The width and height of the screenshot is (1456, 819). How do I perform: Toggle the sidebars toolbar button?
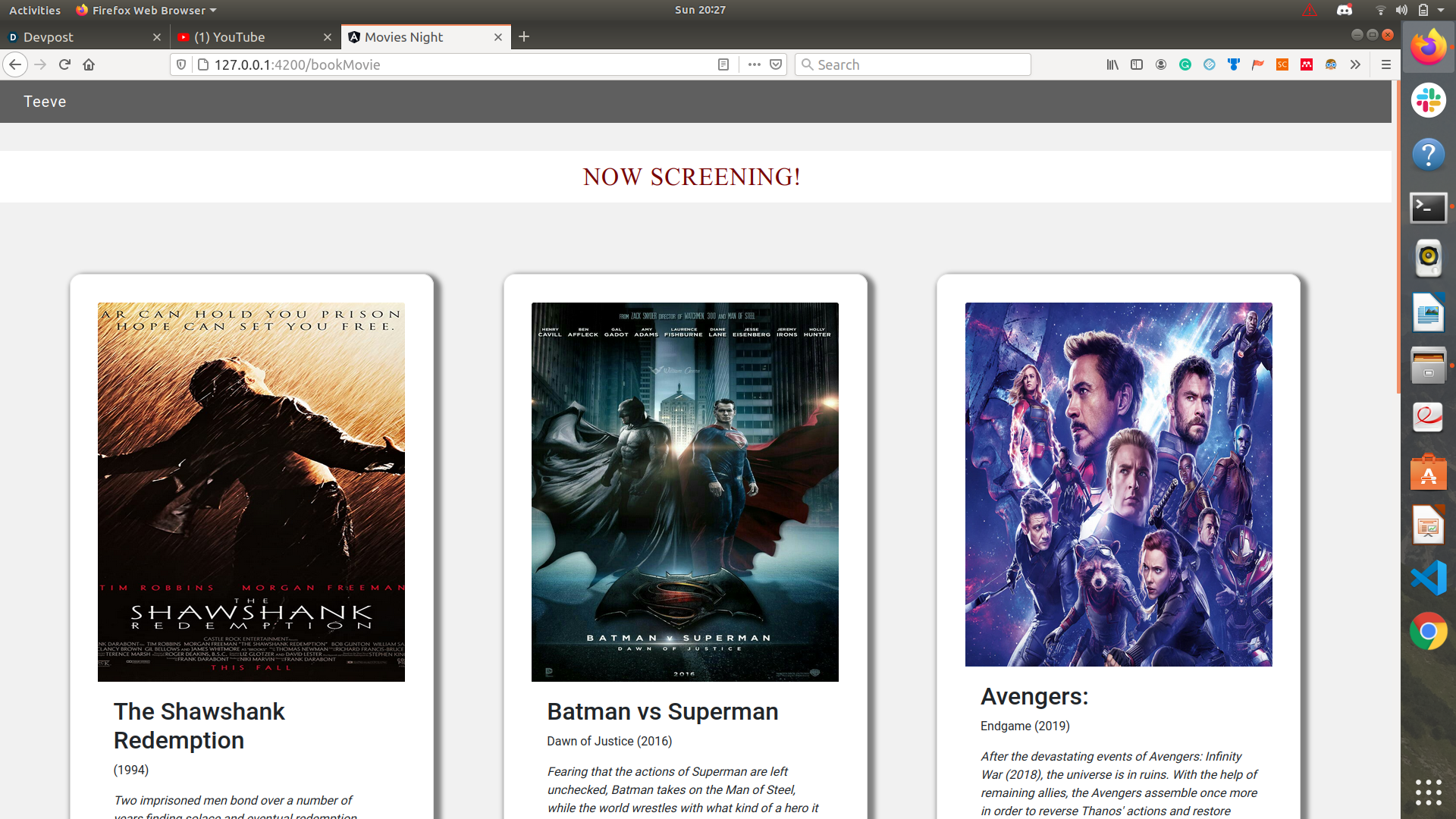click(1137, 64)
